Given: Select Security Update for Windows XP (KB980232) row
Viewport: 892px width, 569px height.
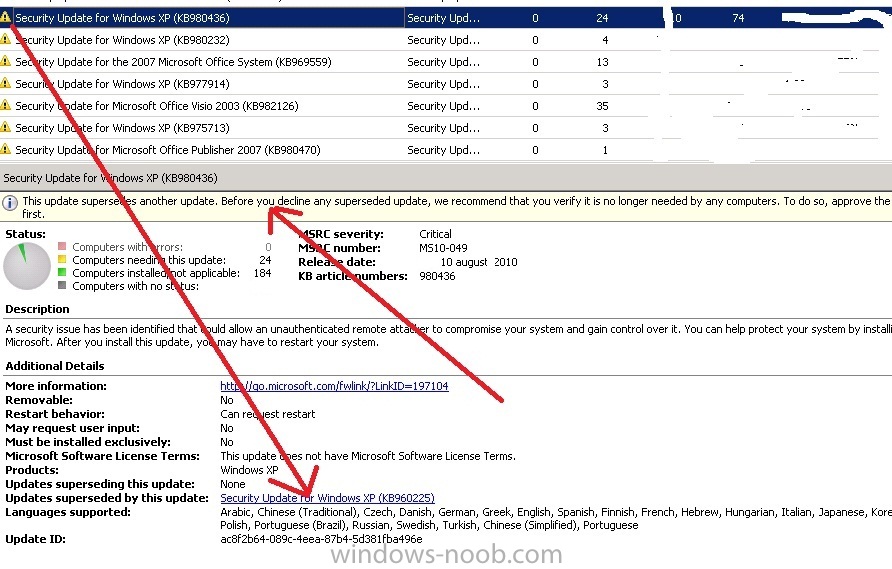Looking at the screenshot, I should [446, 40].
